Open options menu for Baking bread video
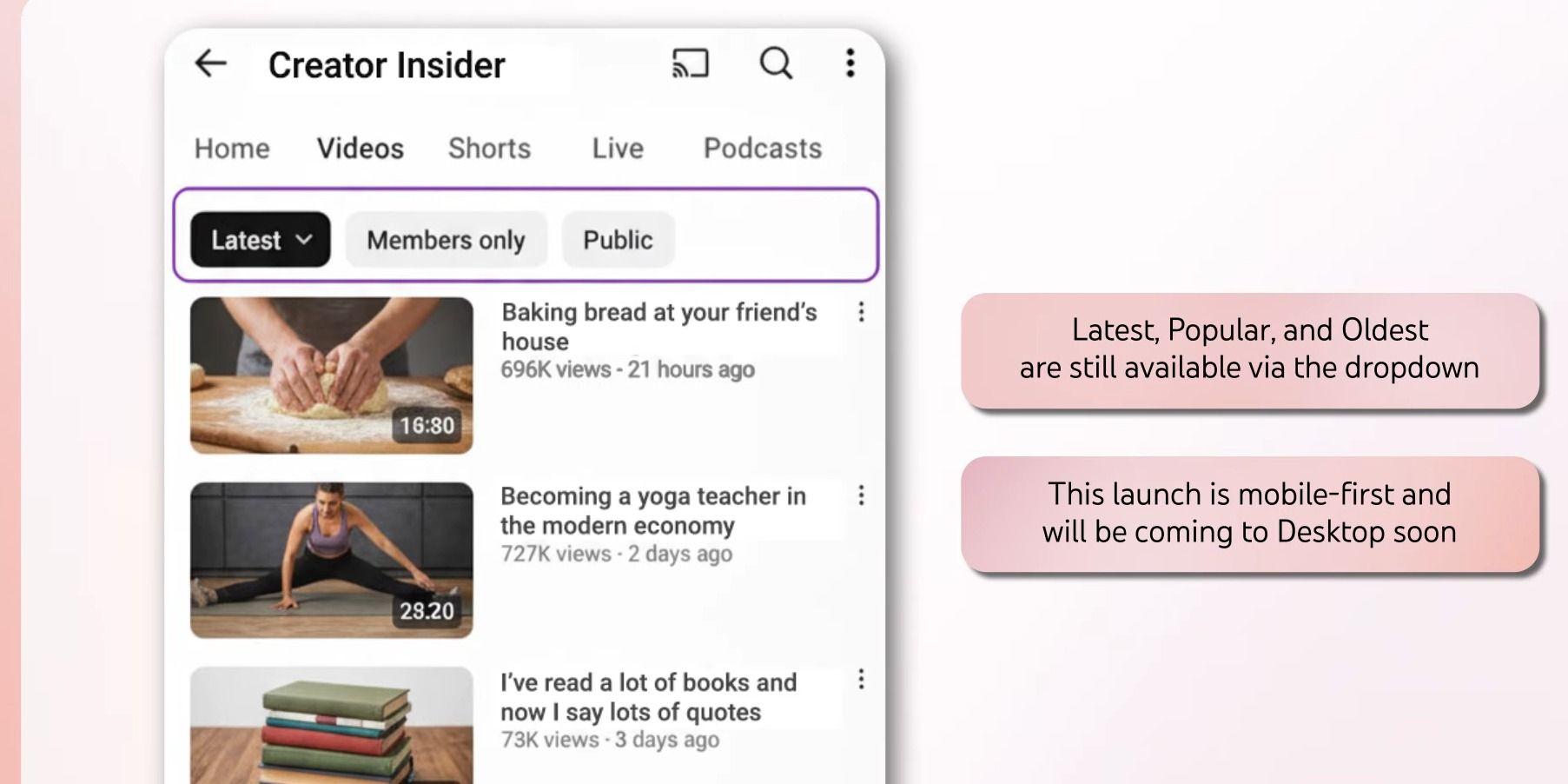Viewport: 1568px width, 784px height. click(x=861, y=312)
